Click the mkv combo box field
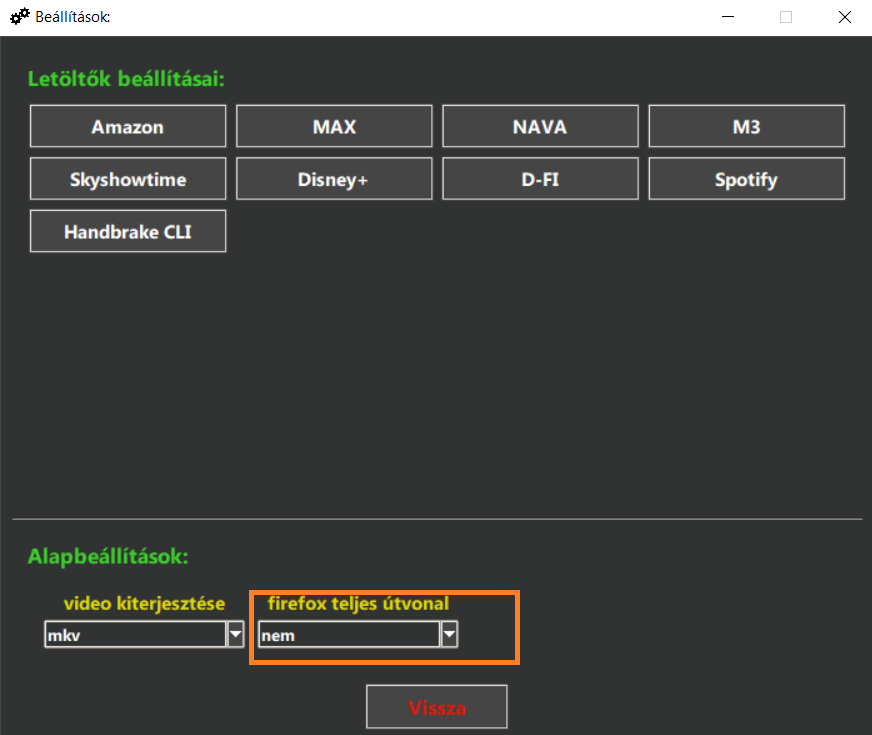This screenshot has width=872, height=735. click(135, 634)
